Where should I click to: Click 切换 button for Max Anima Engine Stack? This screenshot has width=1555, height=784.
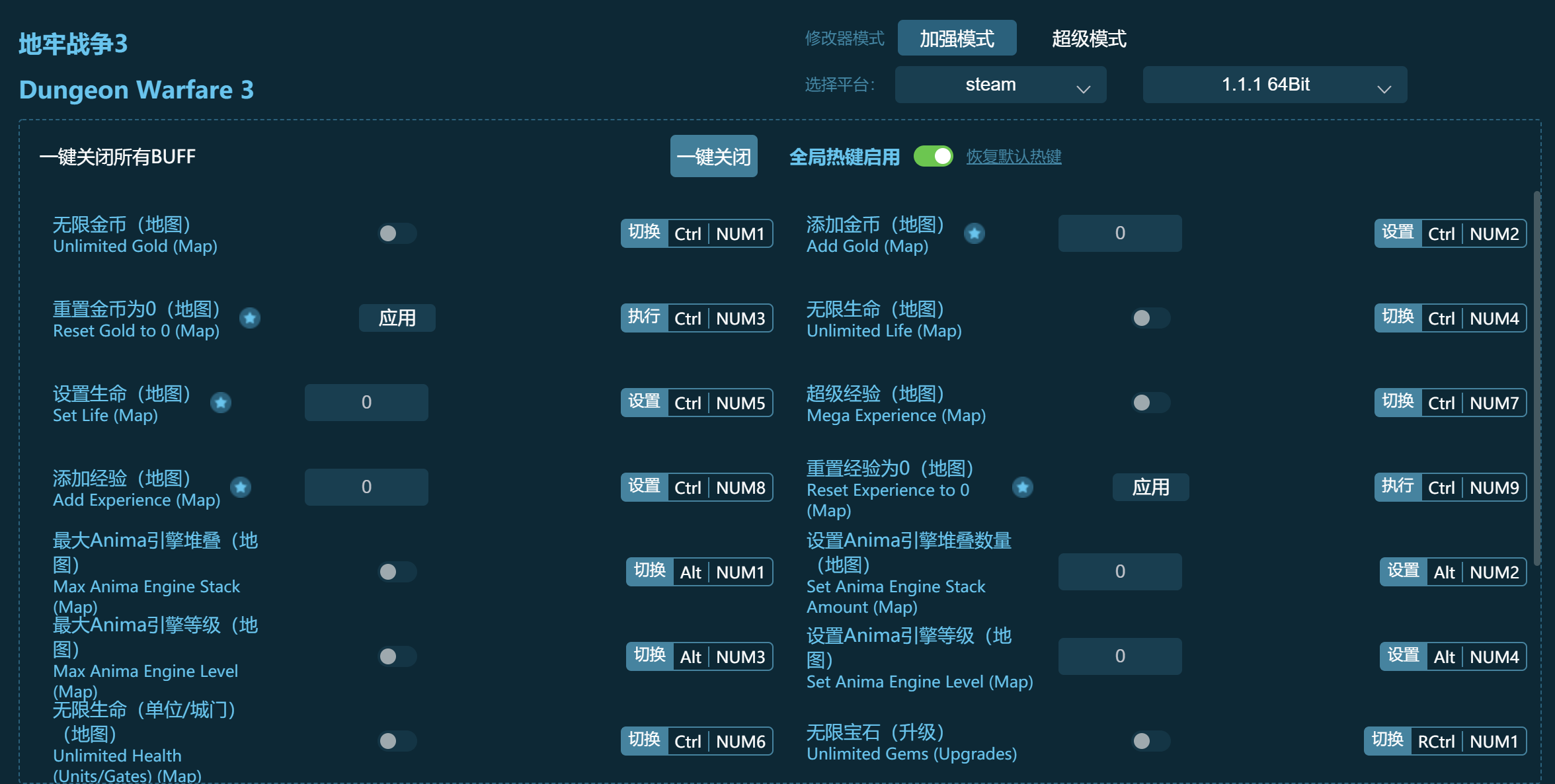click(x=650, y=572)
